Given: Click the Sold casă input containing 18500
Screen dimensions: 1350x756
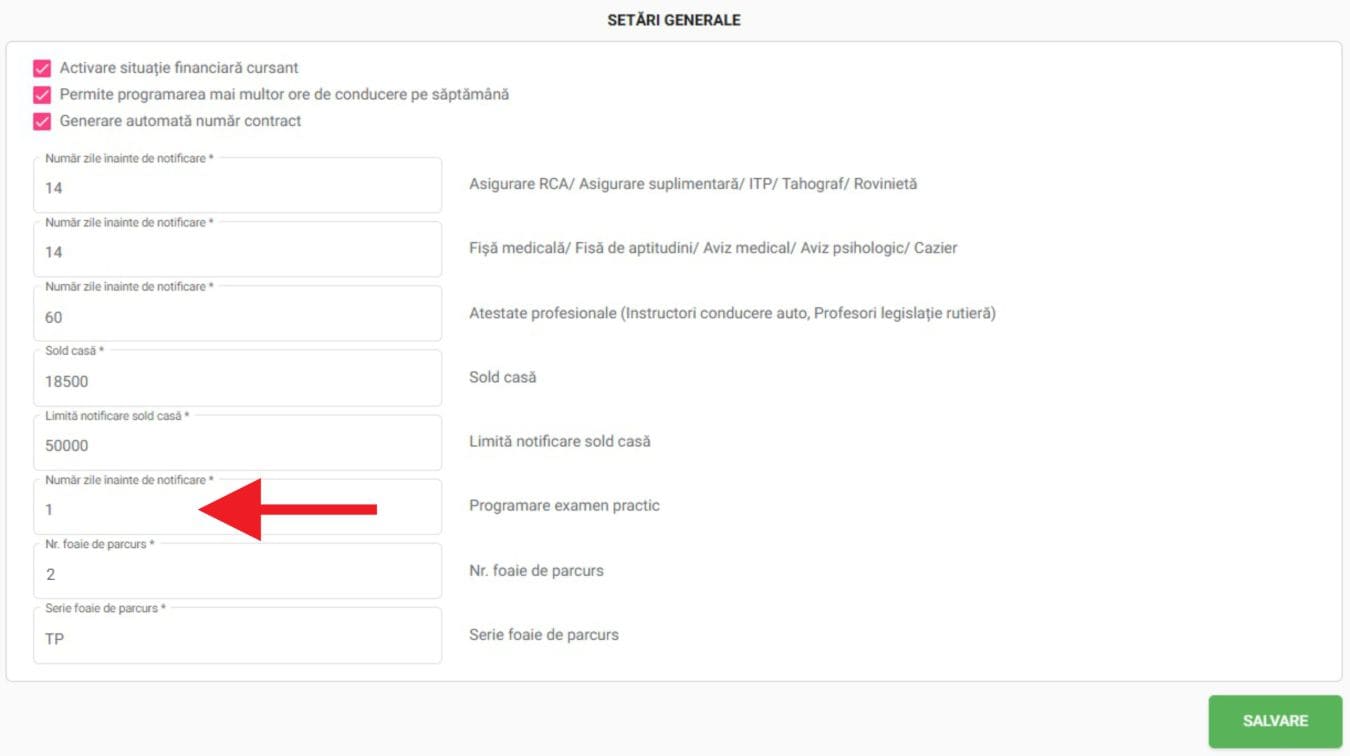Looking at the screenshot, I should pos(237,381).
